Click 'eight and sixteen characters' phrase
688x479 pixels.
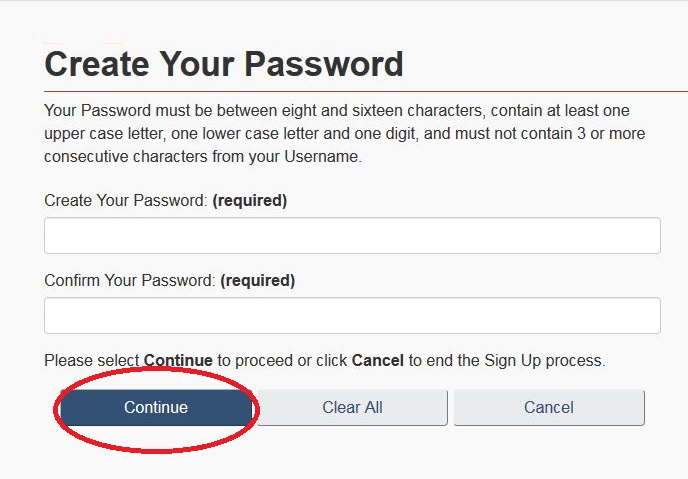click(x=382, y=111)
